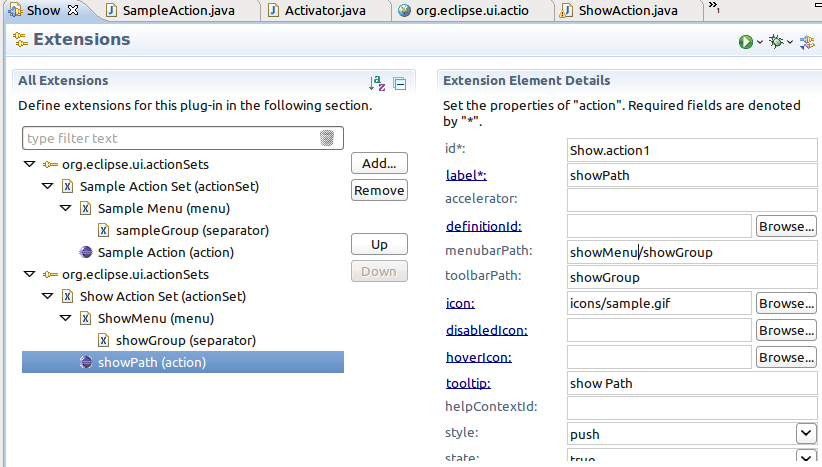Viewport: 822px width, 467px height.
Task: Select Sample Action in the extensions tree
Action: coord(152,252)
